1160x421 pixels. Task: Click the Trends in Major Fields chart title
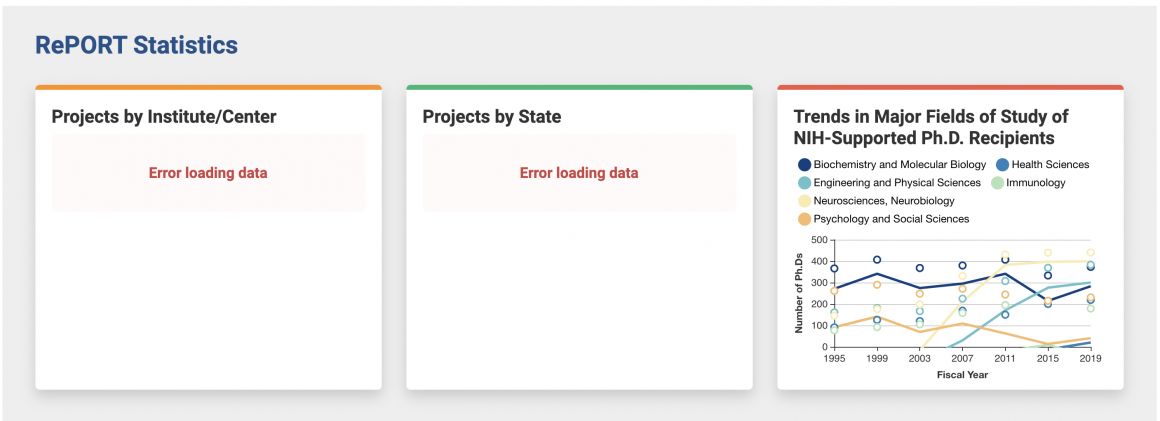click(931, 127)
